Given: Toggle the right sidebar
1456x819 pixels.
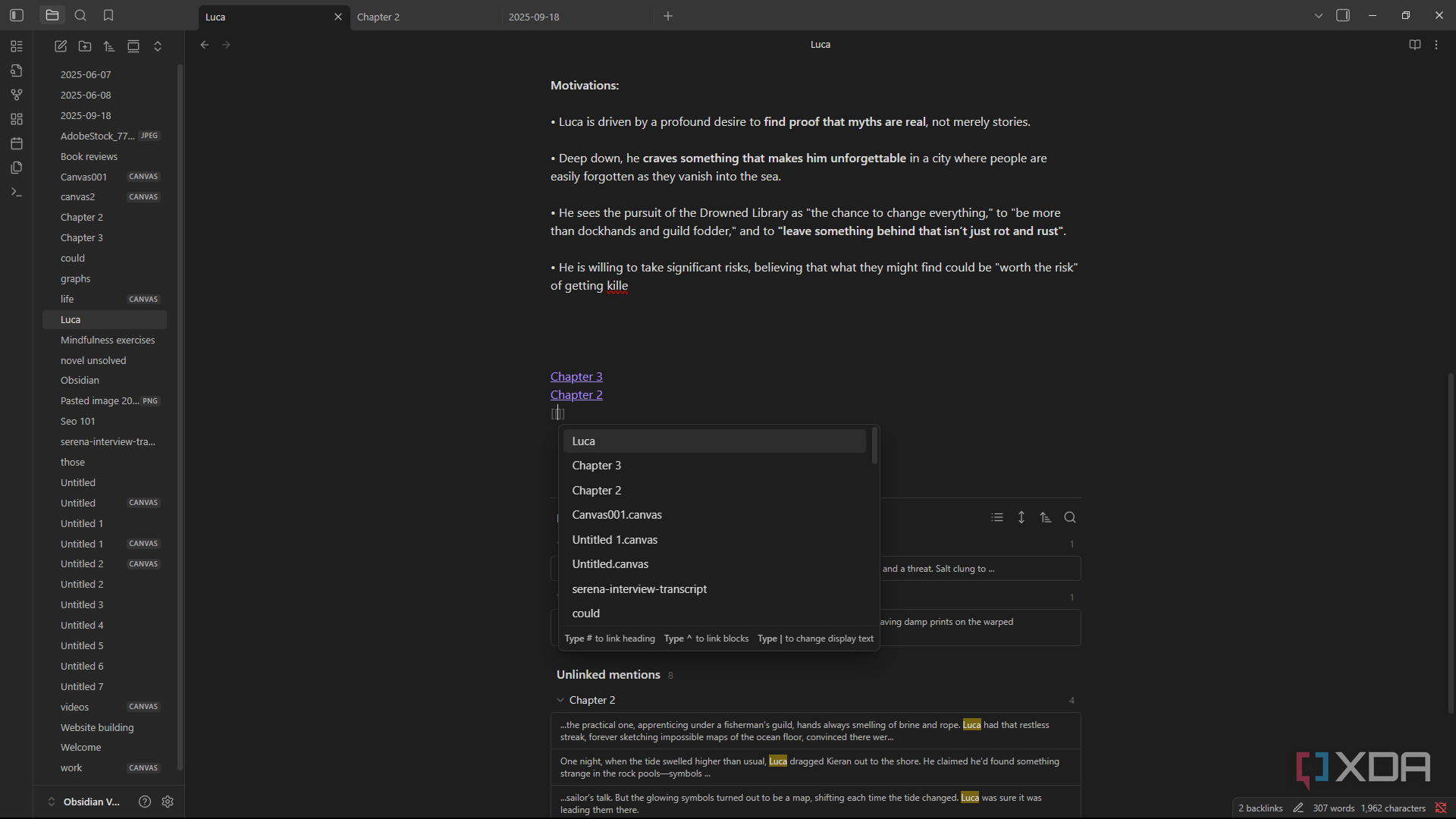Looking at the screenshot, I should tap(1343, 15).
